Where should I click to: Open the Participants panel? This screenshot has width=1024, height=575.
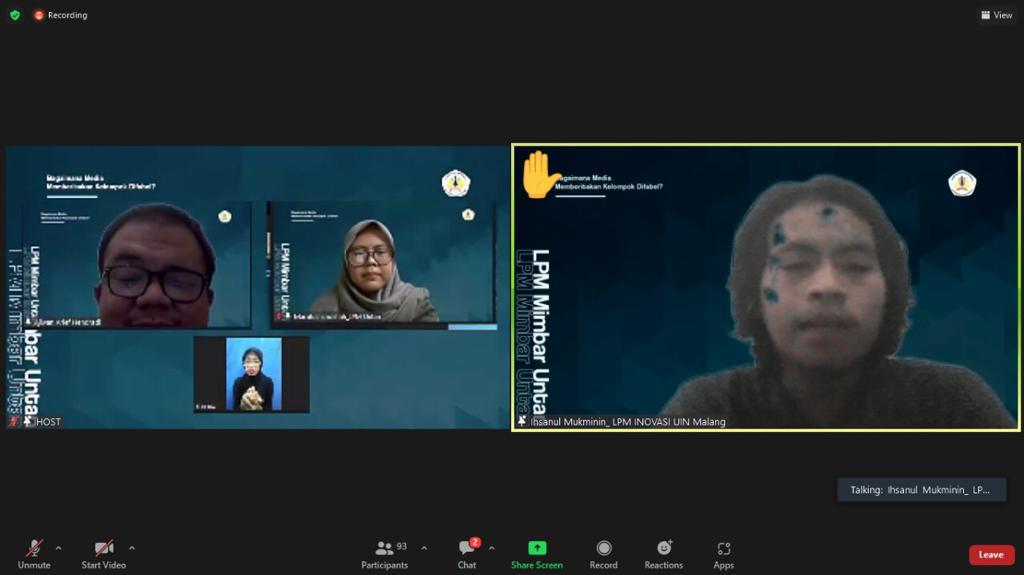point(385,554)
